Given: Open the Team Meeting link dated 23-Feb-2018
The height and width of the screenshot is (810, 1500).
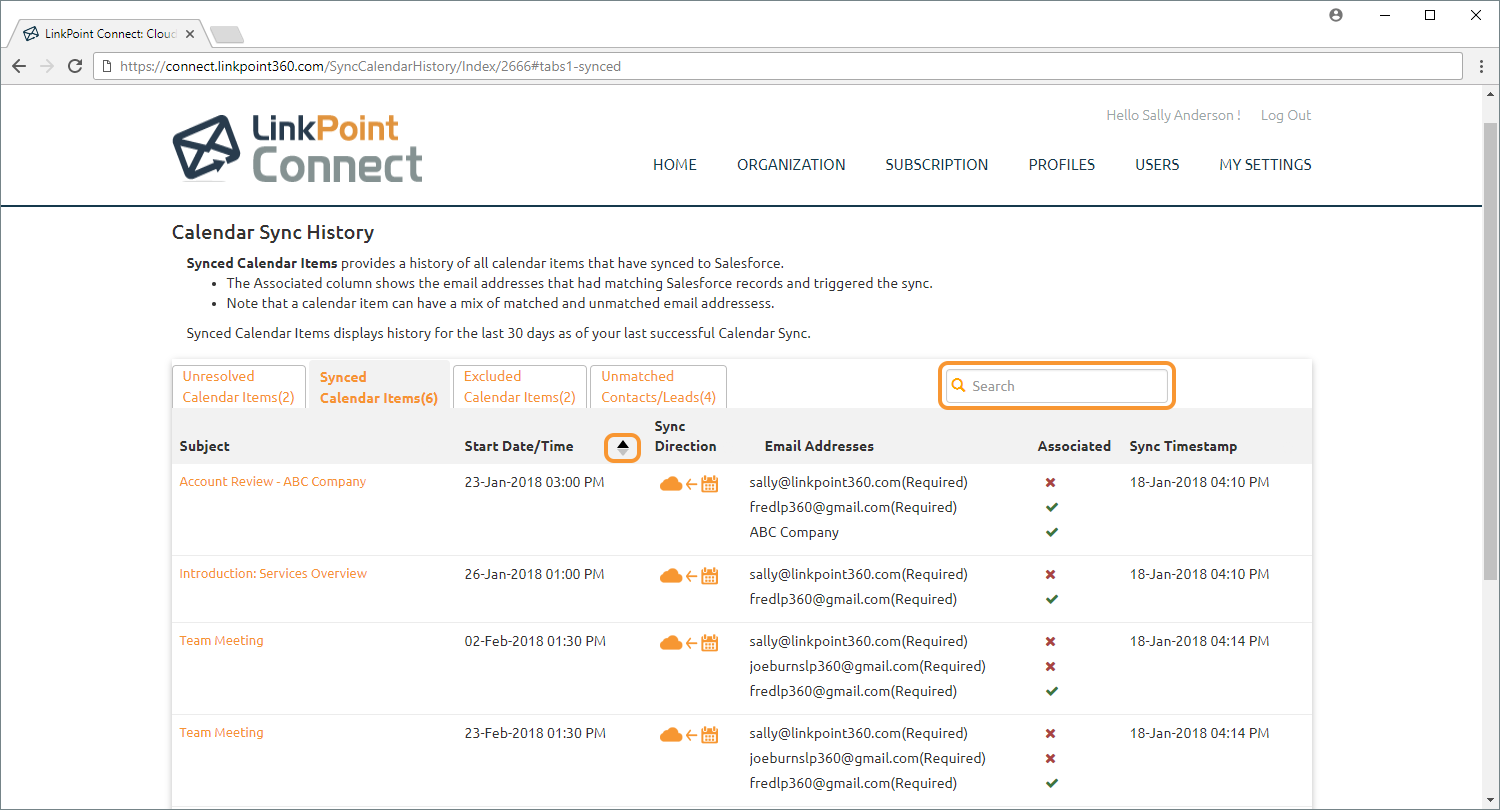Looking at the screenshot, I should click(221, 733).
